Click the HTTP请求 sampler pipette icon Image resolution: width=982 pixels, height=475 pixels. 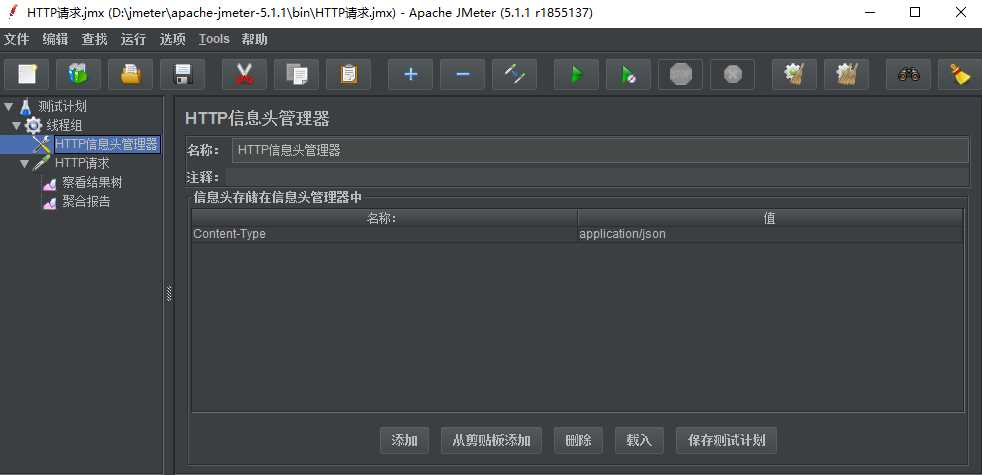tap(41, 164)
